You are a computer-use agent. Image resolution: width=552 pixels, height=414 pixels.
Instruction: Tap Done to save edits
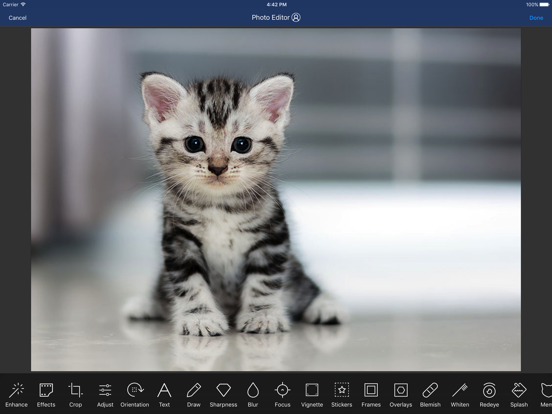pyautogui.click(x=536, y=18)
